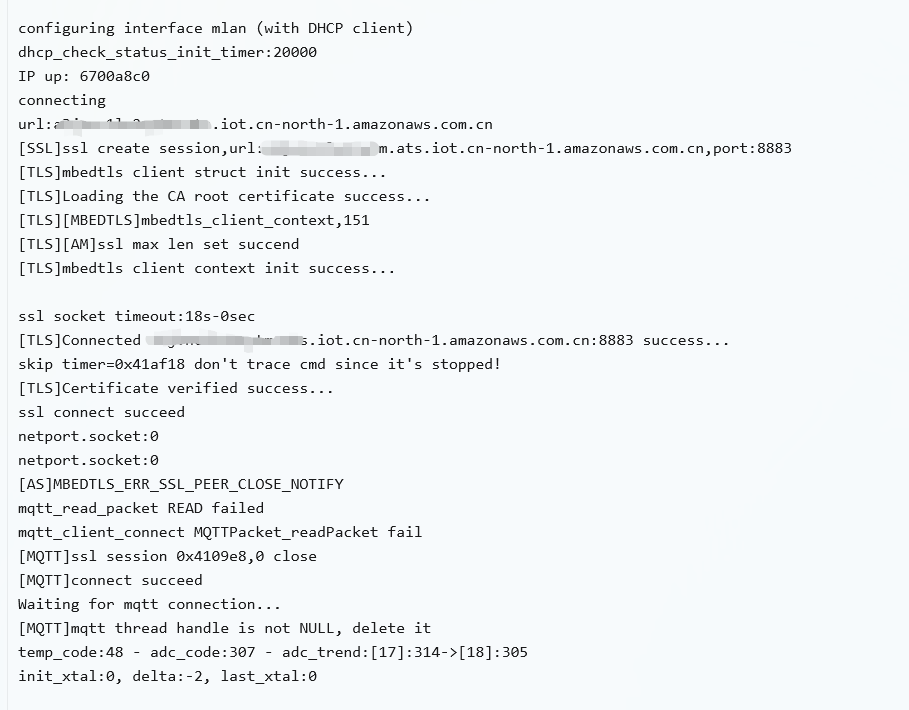Click the 'configuring interface mlan' log line
Viewport: 909px width, 710px height.
coord(216,28)
